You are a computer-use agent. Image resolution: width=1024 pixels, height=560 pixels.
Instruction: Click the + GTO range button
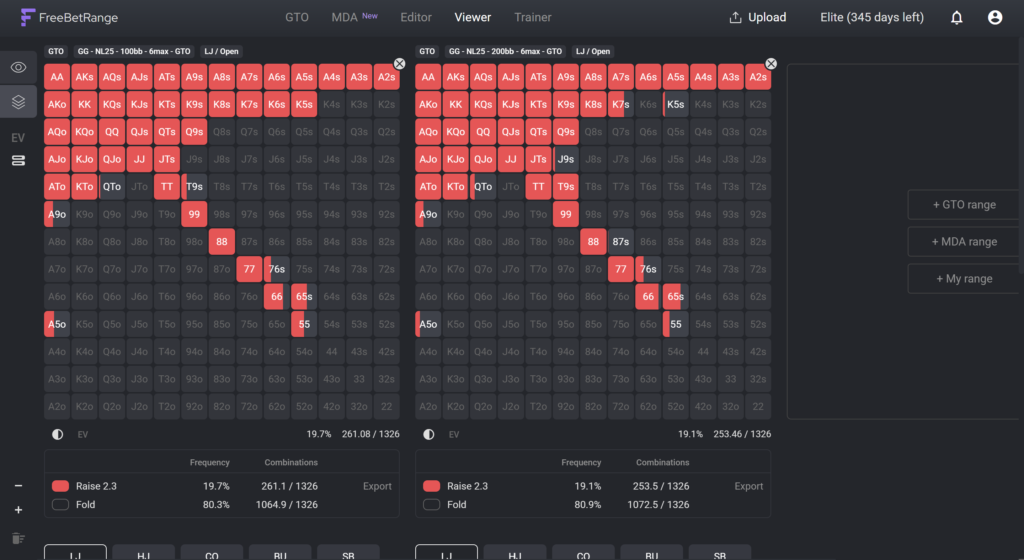coord(964,204)
